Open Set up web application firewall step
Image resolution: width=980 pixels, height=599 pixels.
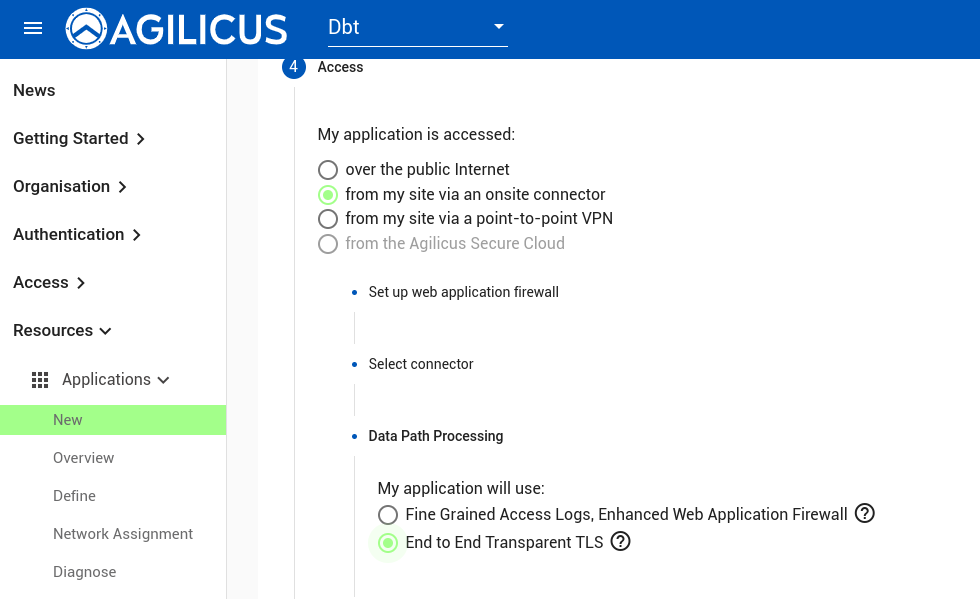coord(463,292)
